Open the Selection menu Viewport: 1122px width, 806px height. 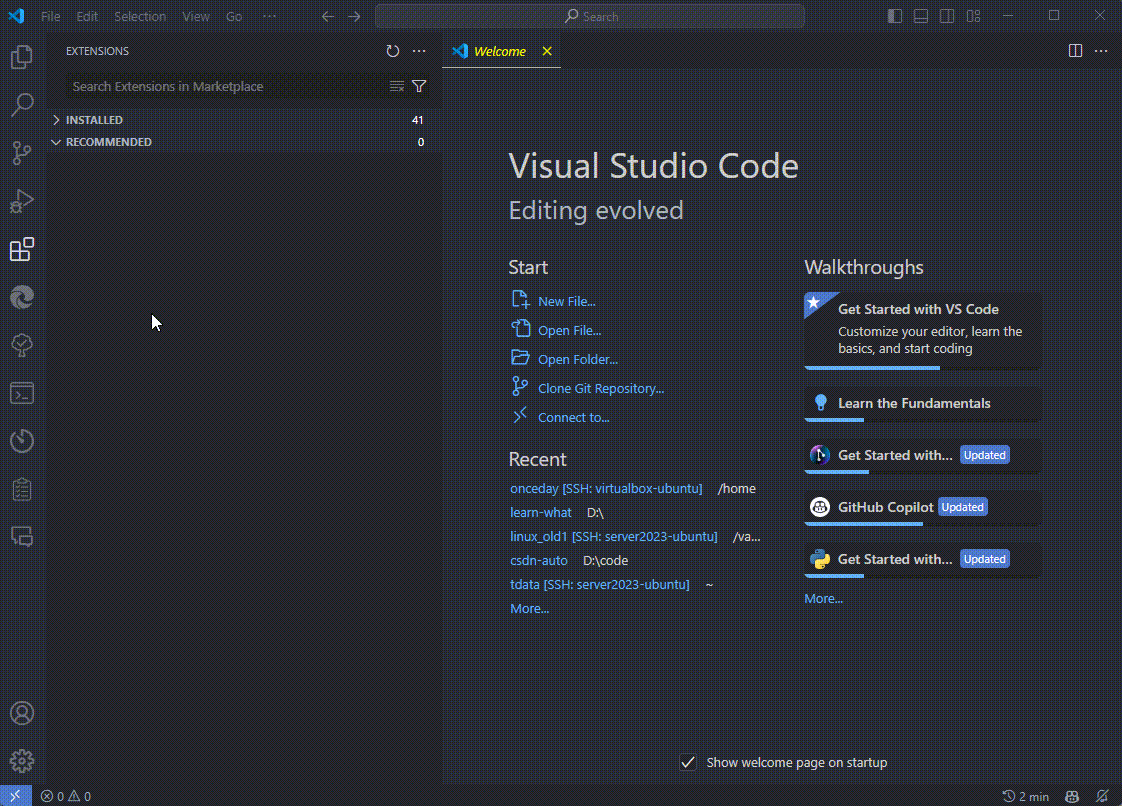tap(140, 16)
